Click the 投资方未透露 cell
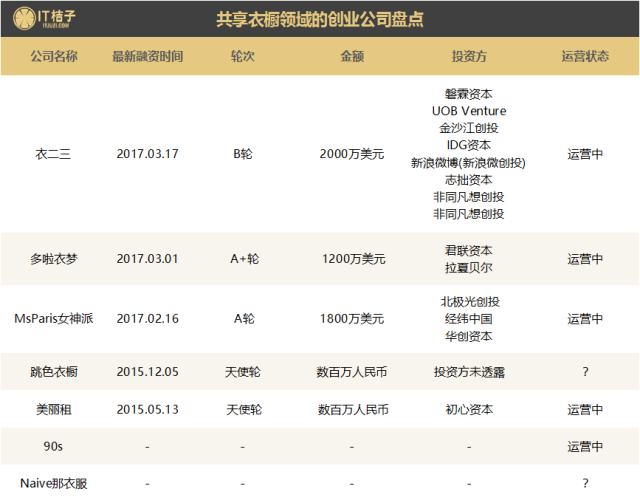Viewport: 640px width, 503px height. pyautogui.click(x=469, y=372)
